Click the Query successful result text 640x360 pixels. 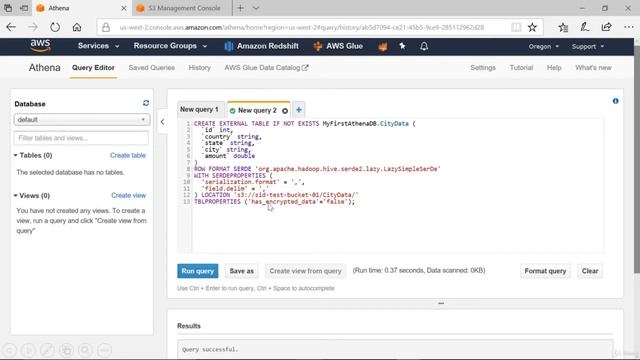pyautogui.click(x=210, y=349)
